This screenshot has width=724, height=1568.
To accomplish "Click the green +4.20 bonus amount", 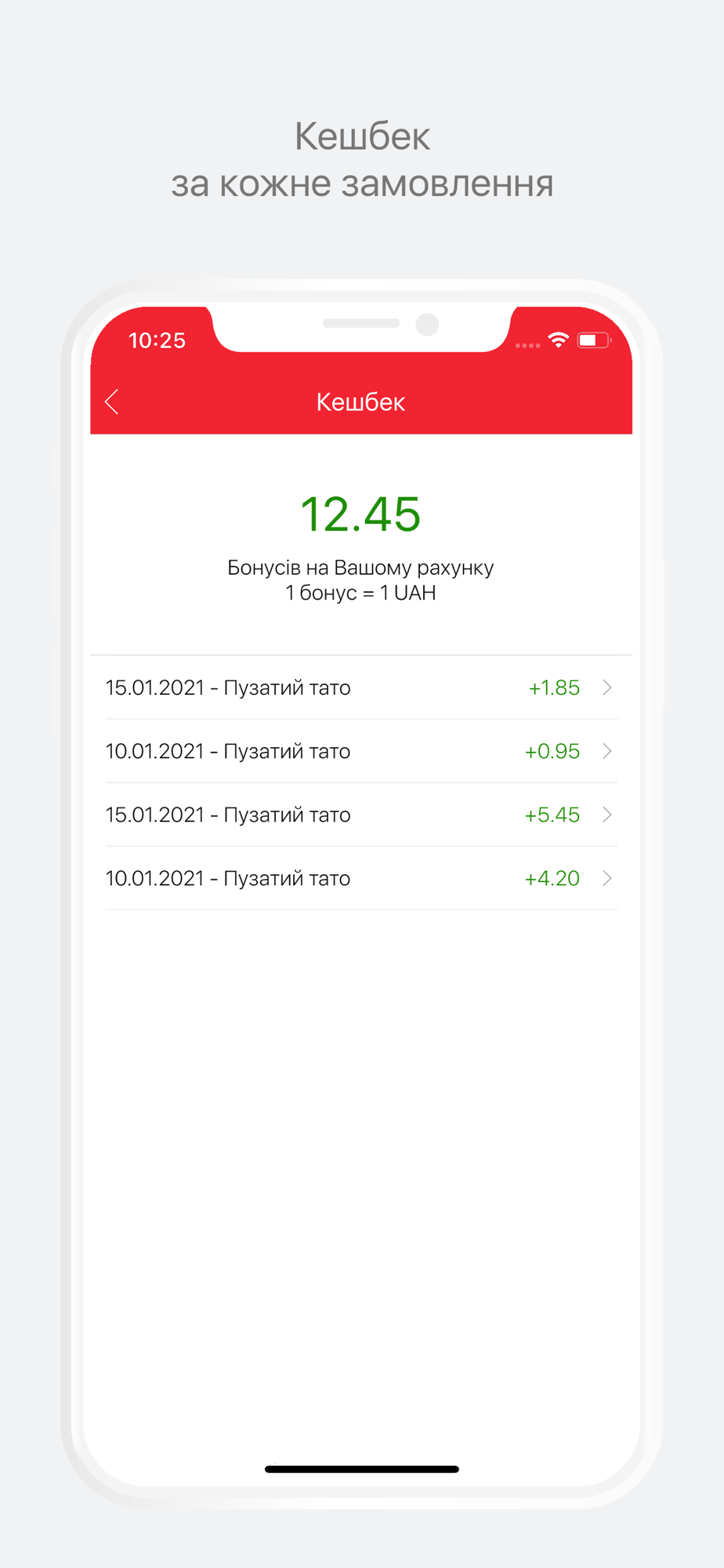I will click(552, 878).
